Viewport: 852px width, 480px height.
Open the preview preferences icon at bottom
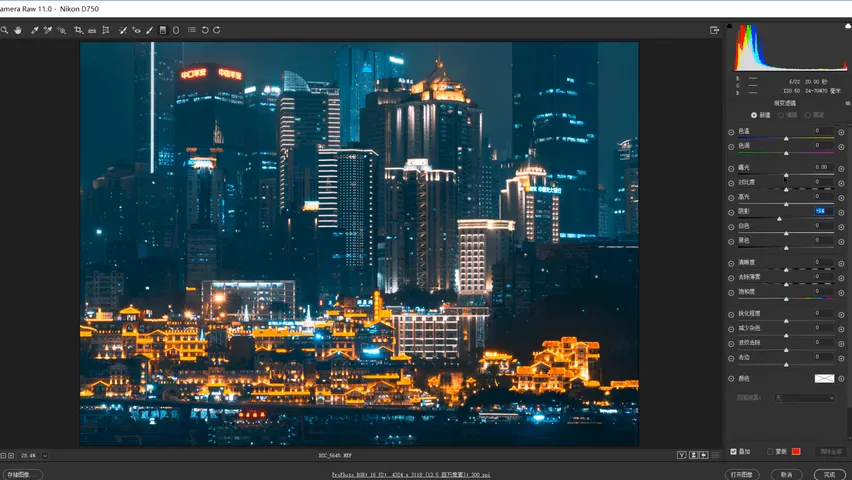716,455
